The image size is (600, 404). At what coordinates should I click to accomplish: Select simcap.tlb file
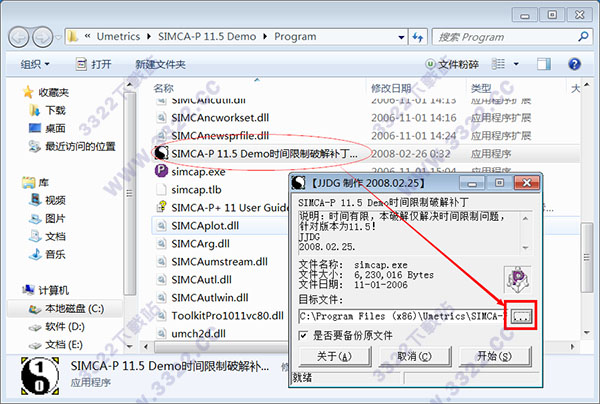[196, 189]
